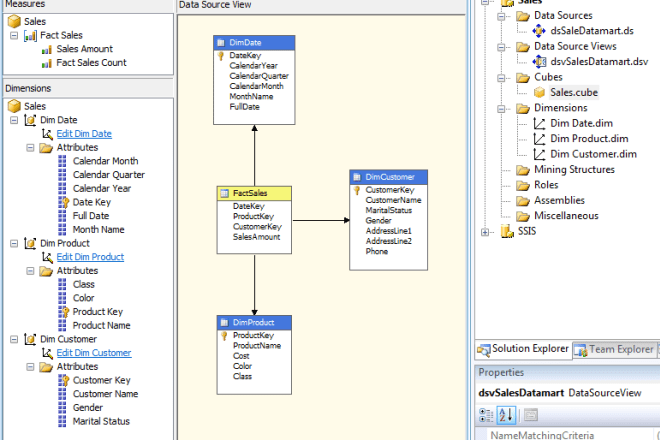
Task: Switch to the Team Explorer tab
Action: (x=615, y=350)
